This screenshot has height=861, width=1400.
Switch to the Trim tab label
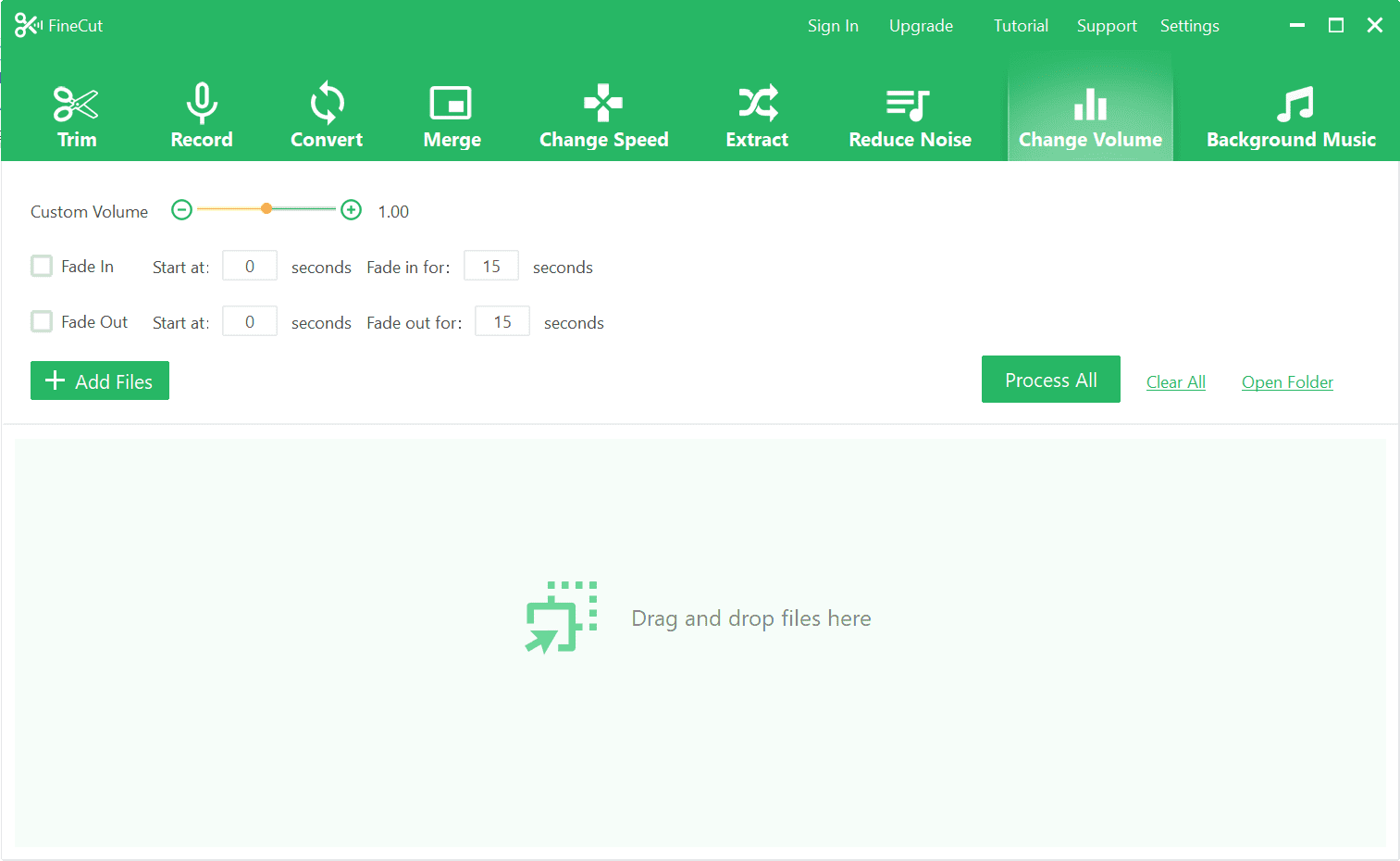click(77, 140)
